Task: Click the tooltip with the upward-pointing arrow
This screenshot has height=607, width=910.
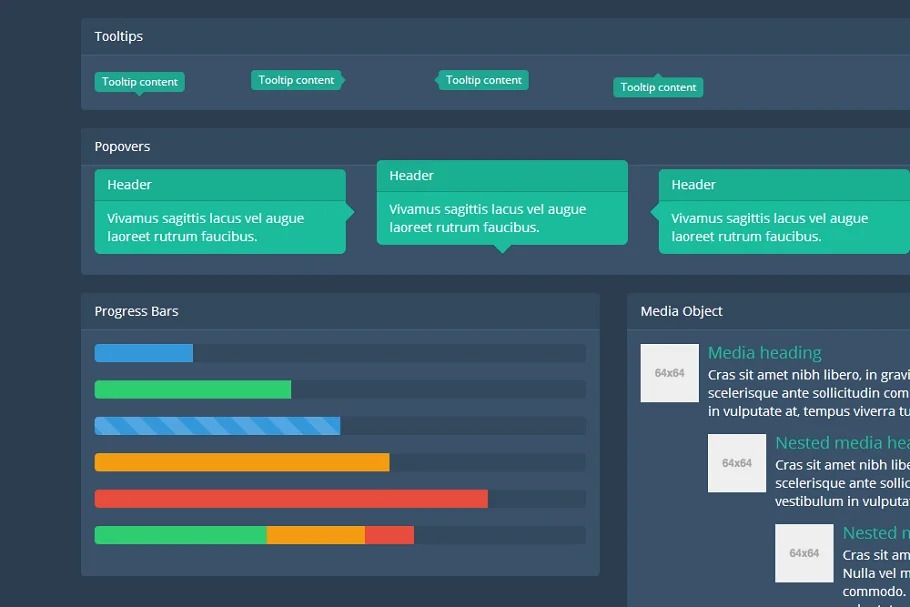Action: [658, 88]
